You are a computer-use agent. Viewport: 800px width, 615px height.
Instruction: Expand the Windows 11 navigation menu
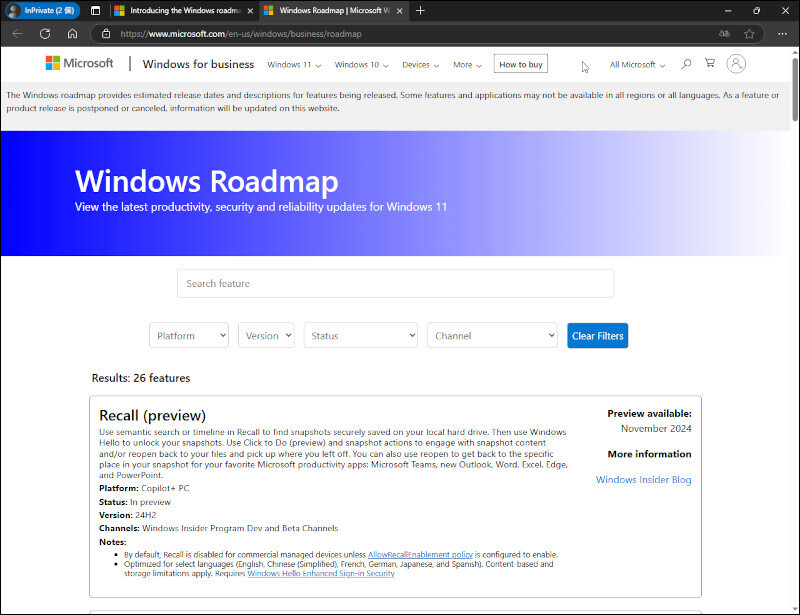click(x=294, y=65)
